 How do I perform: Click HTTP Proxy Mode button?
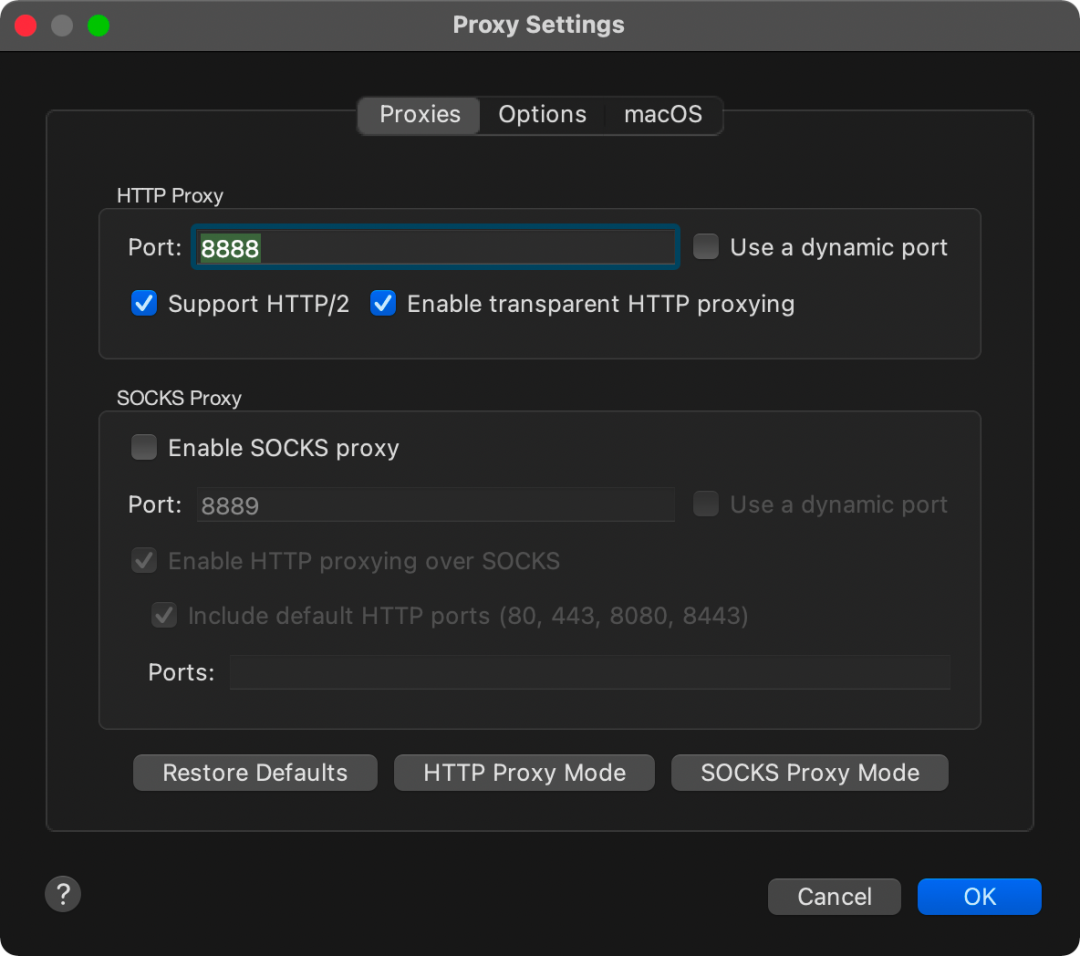pos(524,773)
